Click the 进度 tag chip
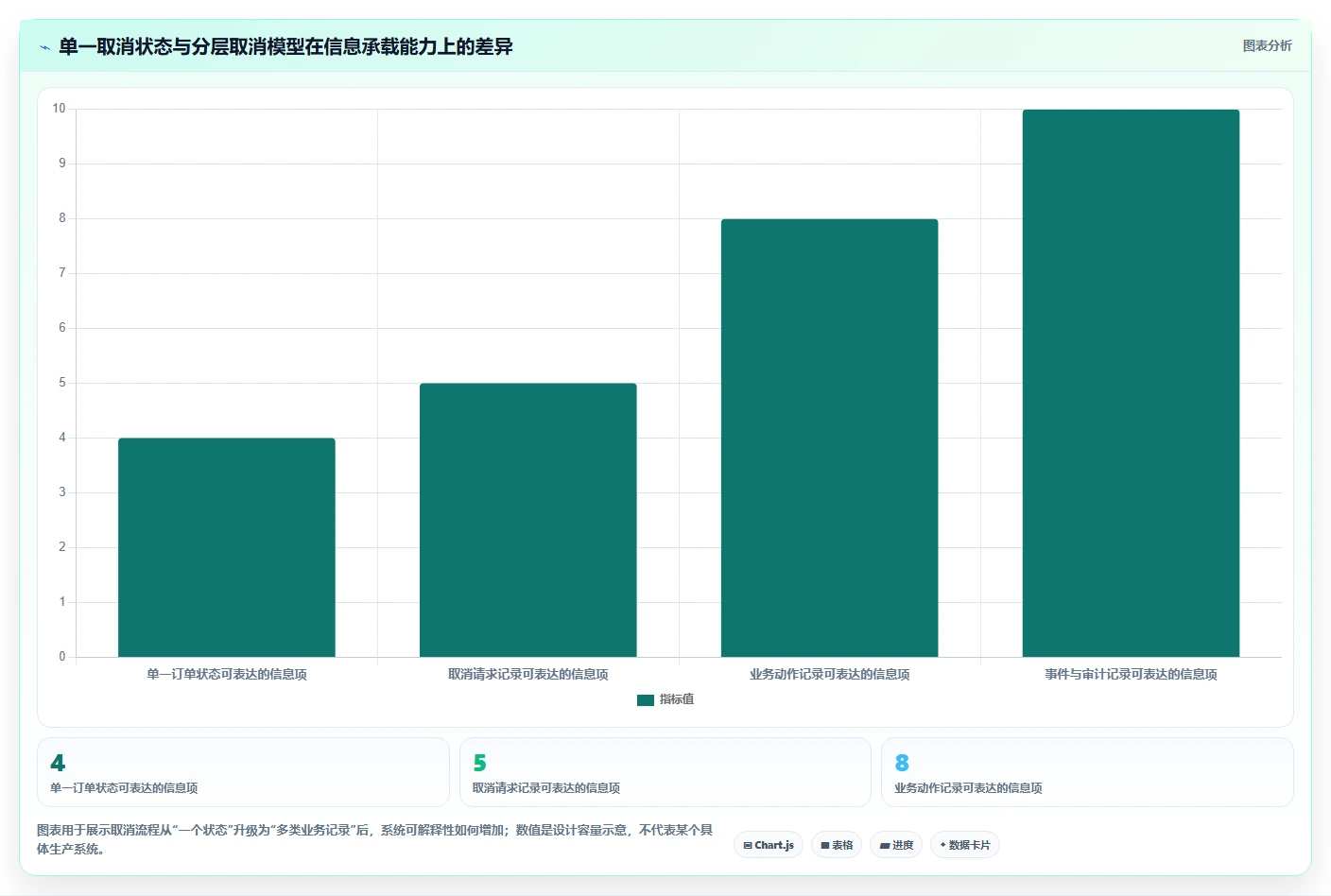Image resolution: width=1331 pixels, height=896 pixels. [896, 845]
